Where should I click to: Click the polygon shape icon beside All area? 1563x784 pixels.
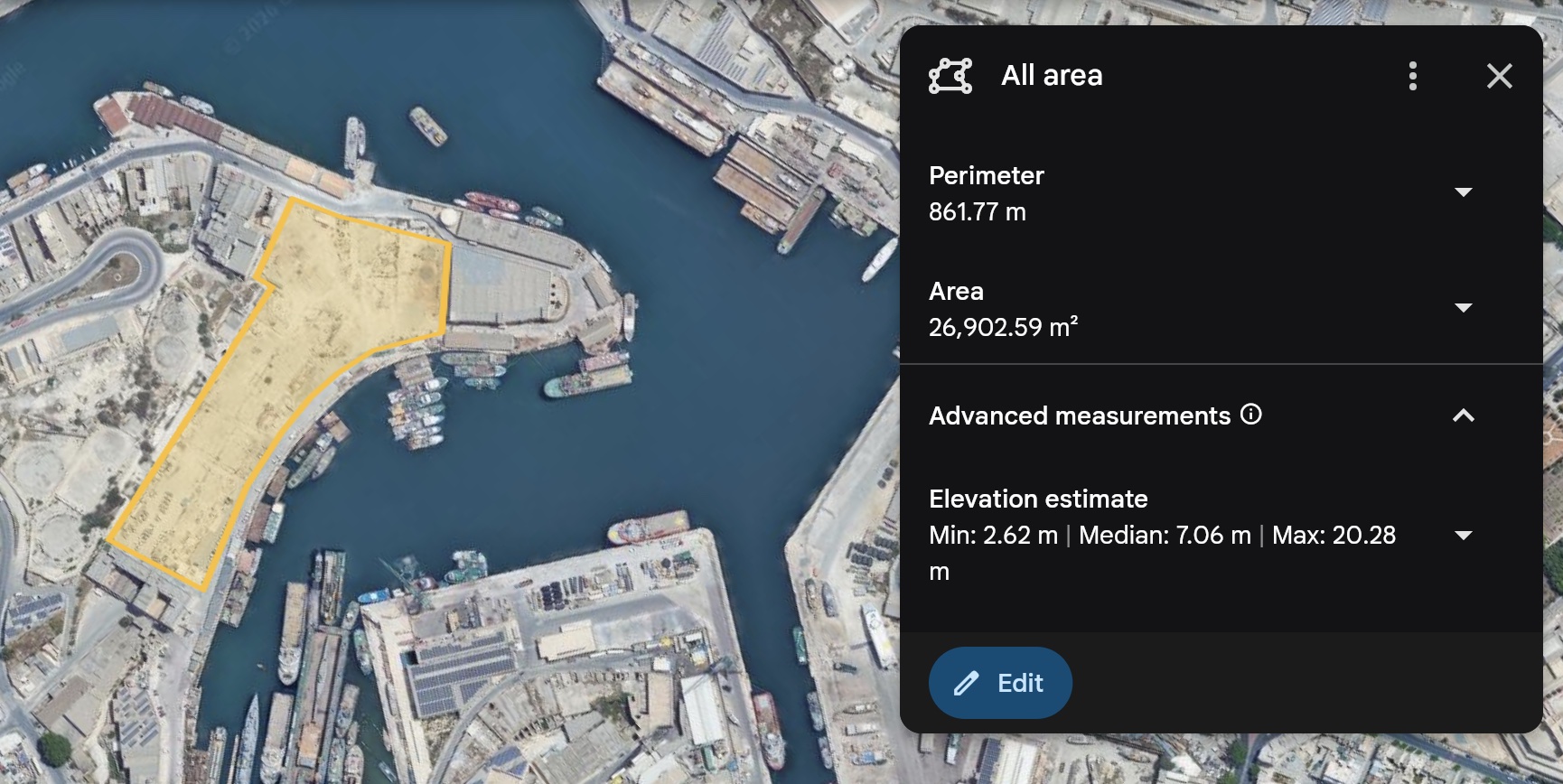click(950, 76)
